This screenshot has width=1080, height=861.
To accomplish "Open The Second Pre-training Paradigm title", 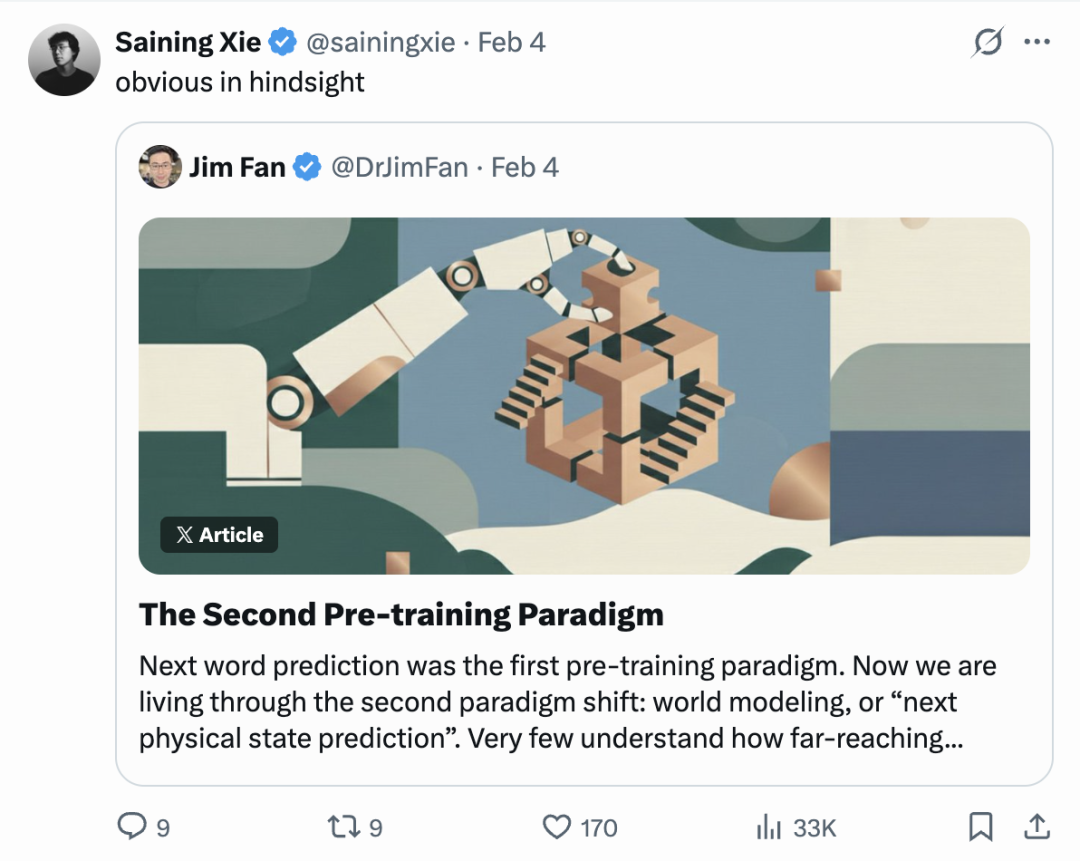I will coord(401,614).
